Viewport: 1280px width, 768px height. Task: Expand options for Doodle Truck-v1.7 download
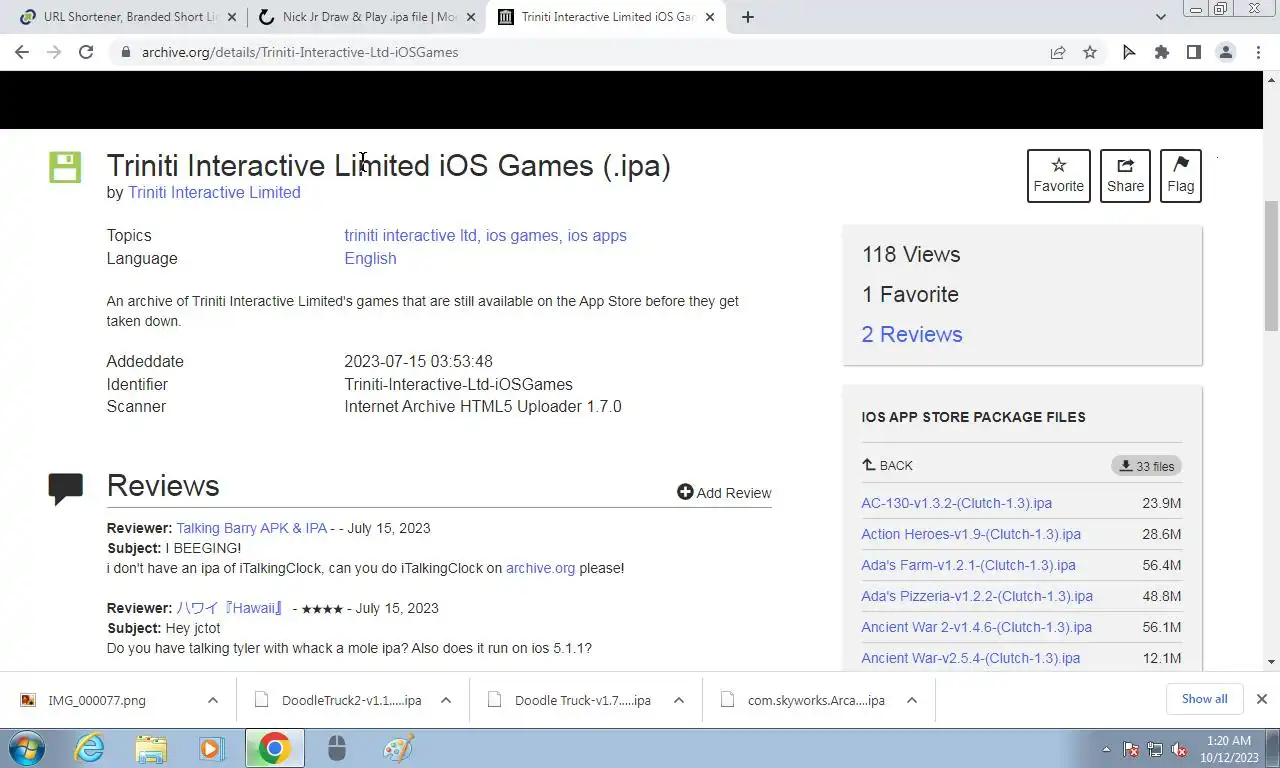pyautogui.click(x=679, y=700)
